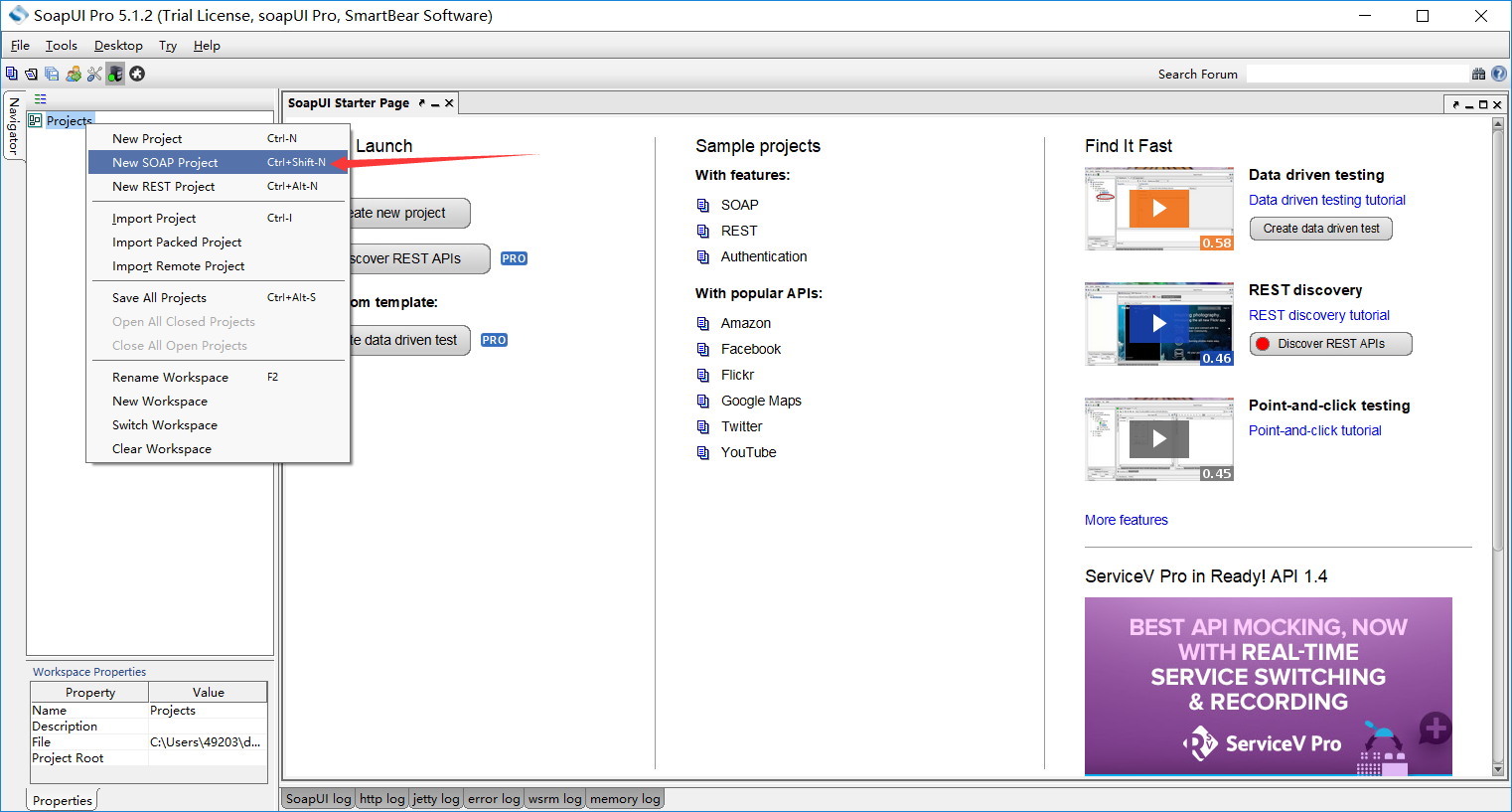The height and width of the screenshot is (812, 1512).
Task: Open the Authentication sample project link
Action: pyautogui.click(x=764, y=256)
